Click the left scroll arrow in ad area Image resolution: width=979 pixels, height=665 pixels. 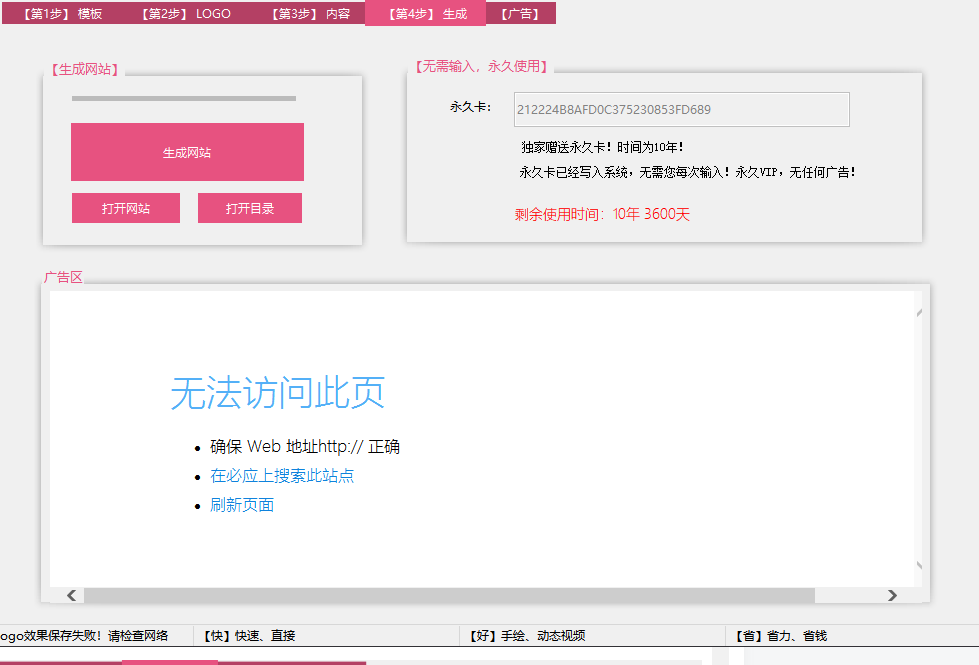tap(71, 596)
